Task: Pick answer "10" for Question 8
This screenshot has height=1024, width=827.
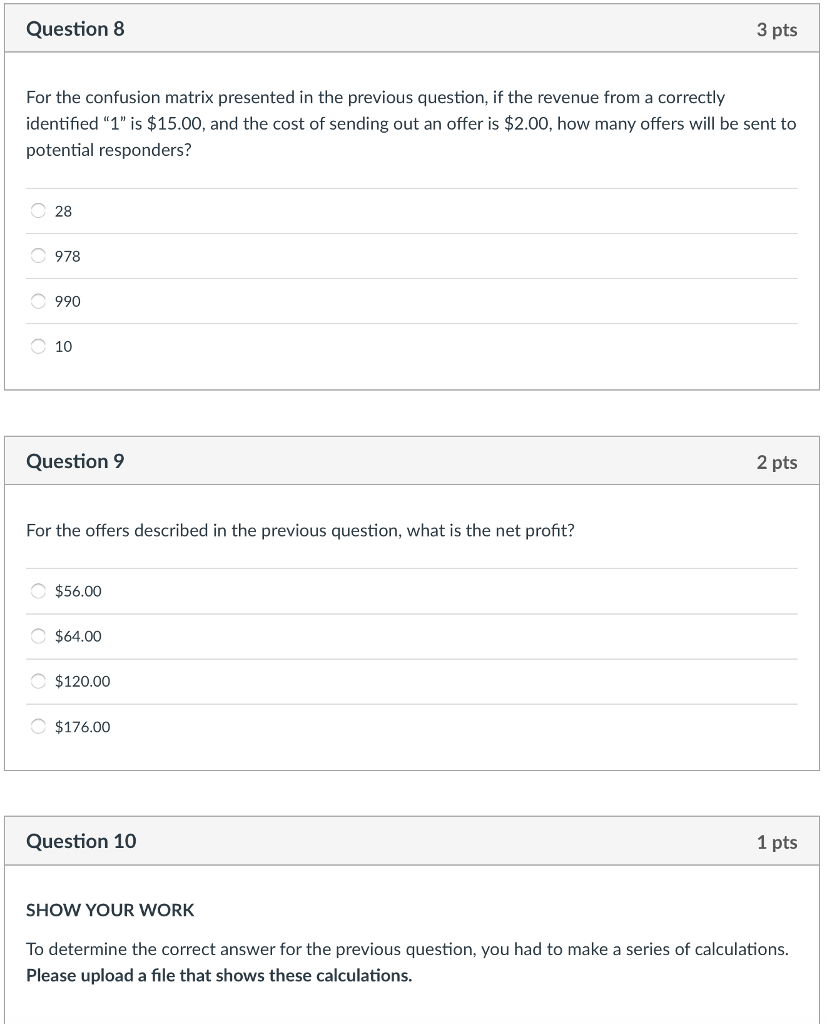Action: tap(38, 346)
